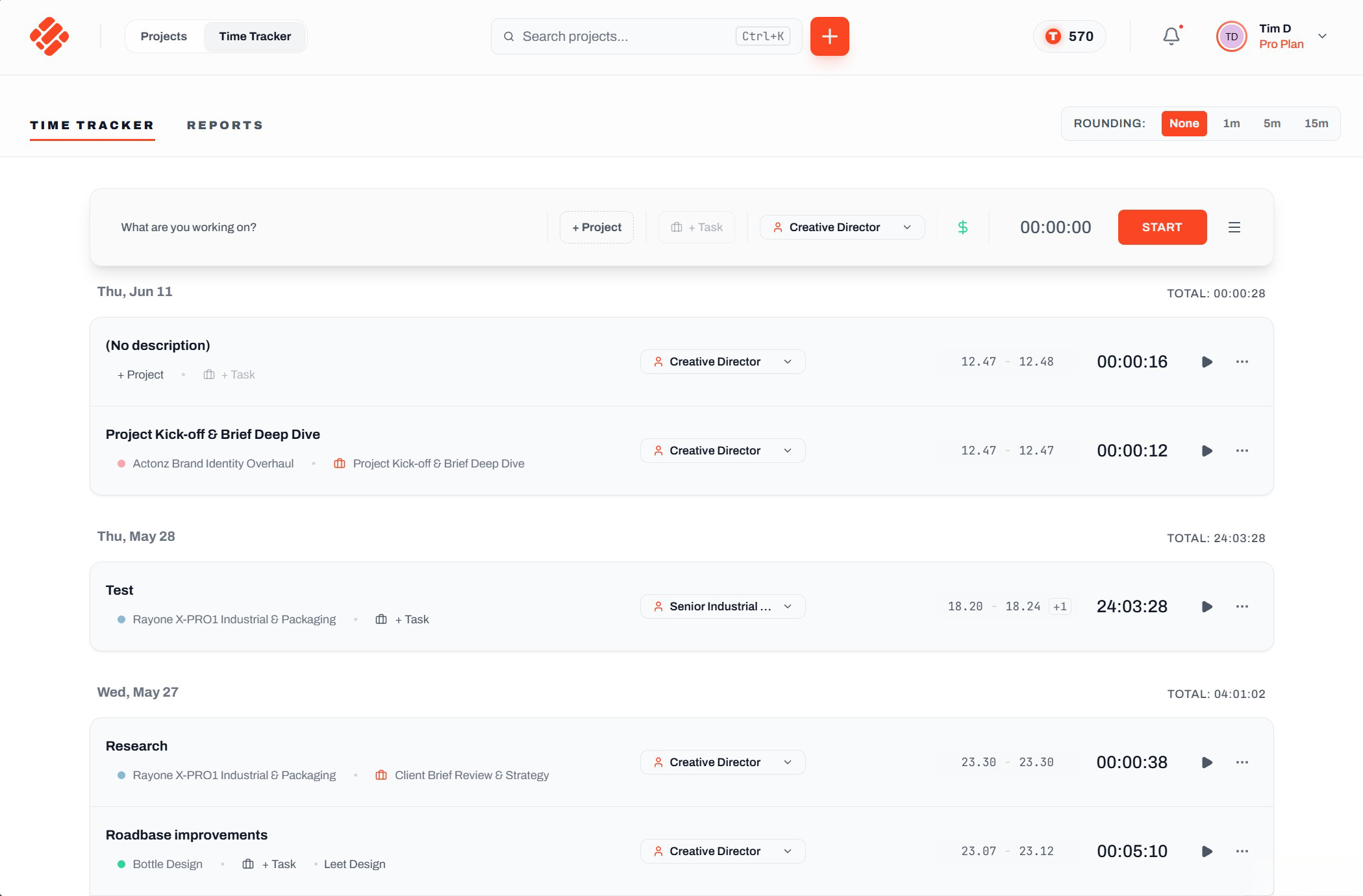Expand the Tim D account menu chevron
1363x896 pixels.
[1322, 36]
